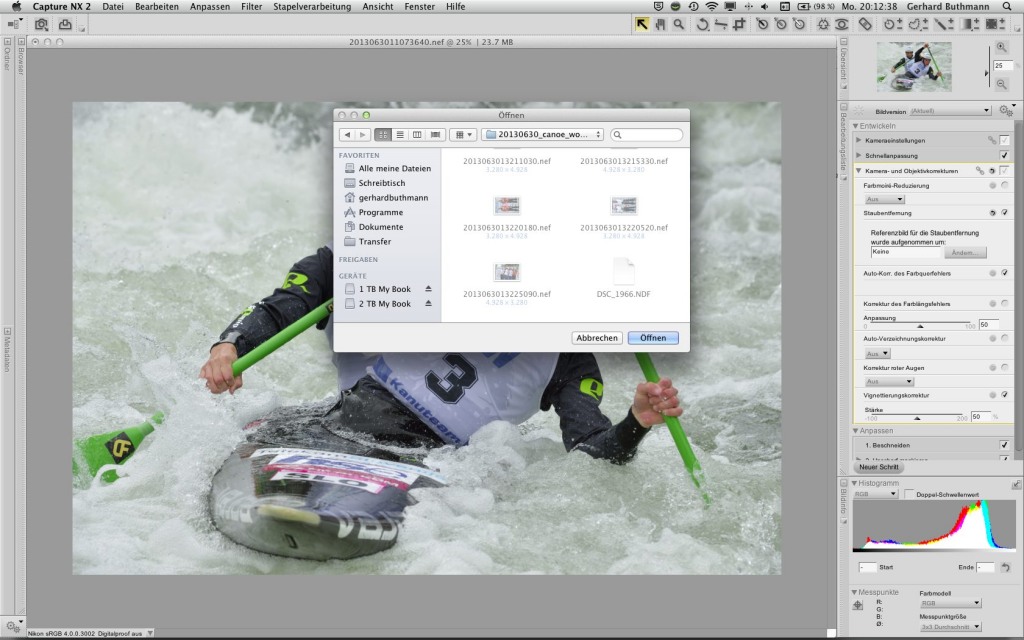The height and width of the screenshot is (640, 1024).
Task: Open the Ansicht menu
Action: tap(377, 7)
